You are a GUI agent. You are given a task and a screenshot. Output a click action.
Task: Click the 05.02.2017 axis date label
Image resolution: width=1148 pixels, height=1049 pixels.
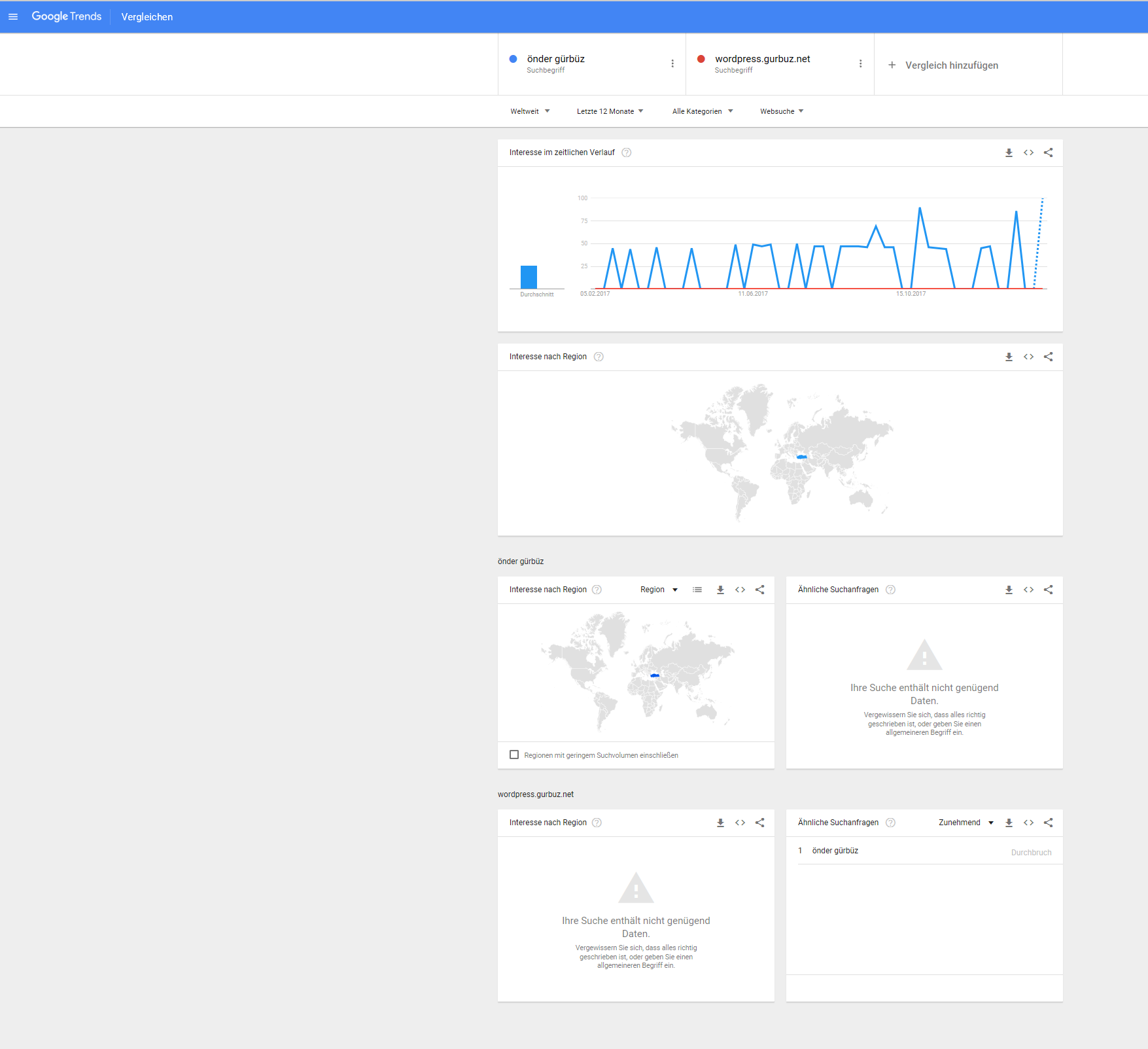[595, 294]
